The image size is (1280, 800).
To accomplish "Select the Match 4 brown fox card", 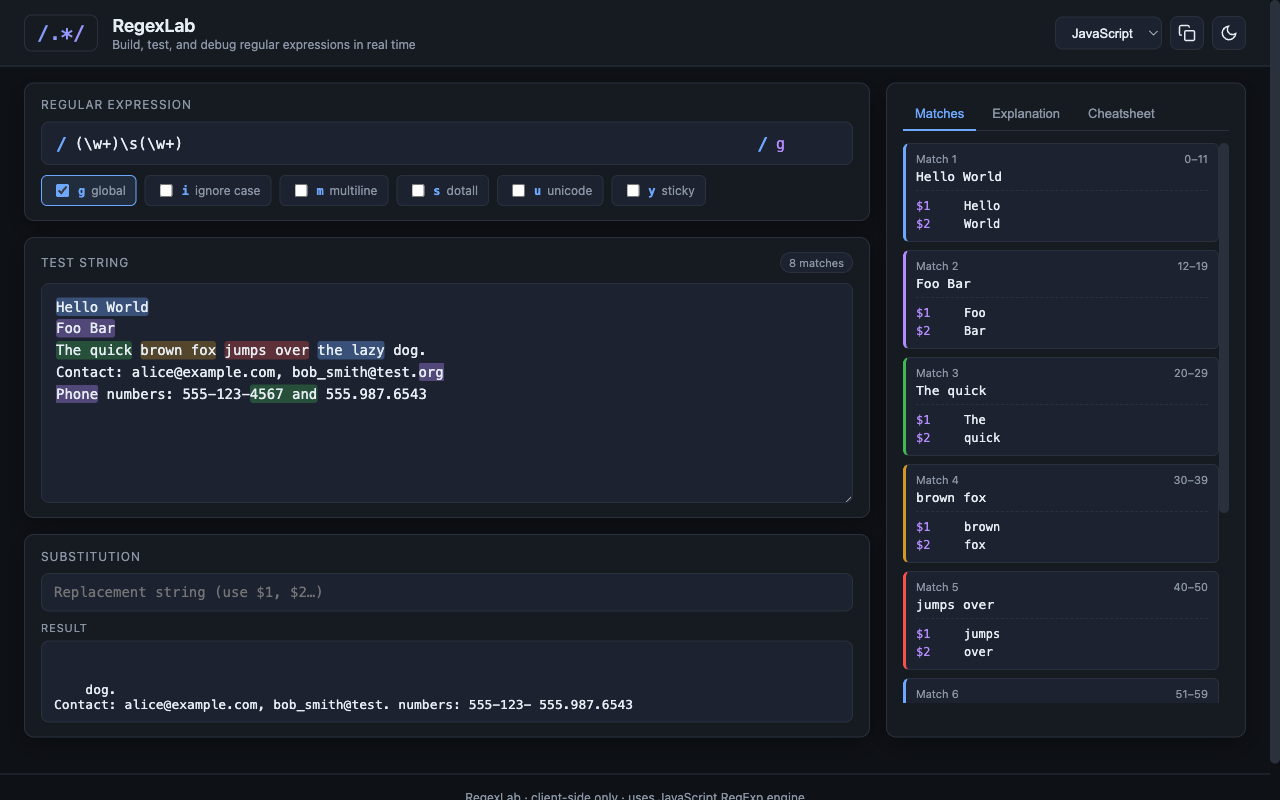I will click(1060, 513).
